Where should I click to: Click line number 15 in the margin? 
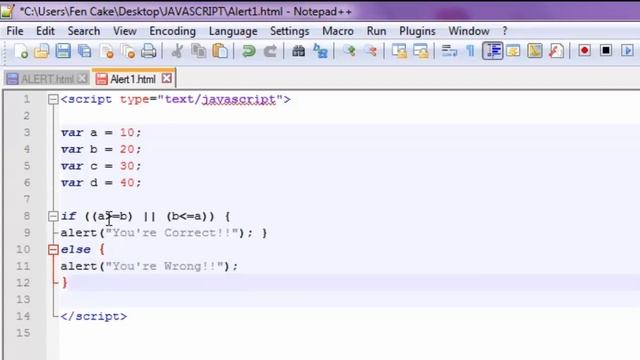pos(23,333)
